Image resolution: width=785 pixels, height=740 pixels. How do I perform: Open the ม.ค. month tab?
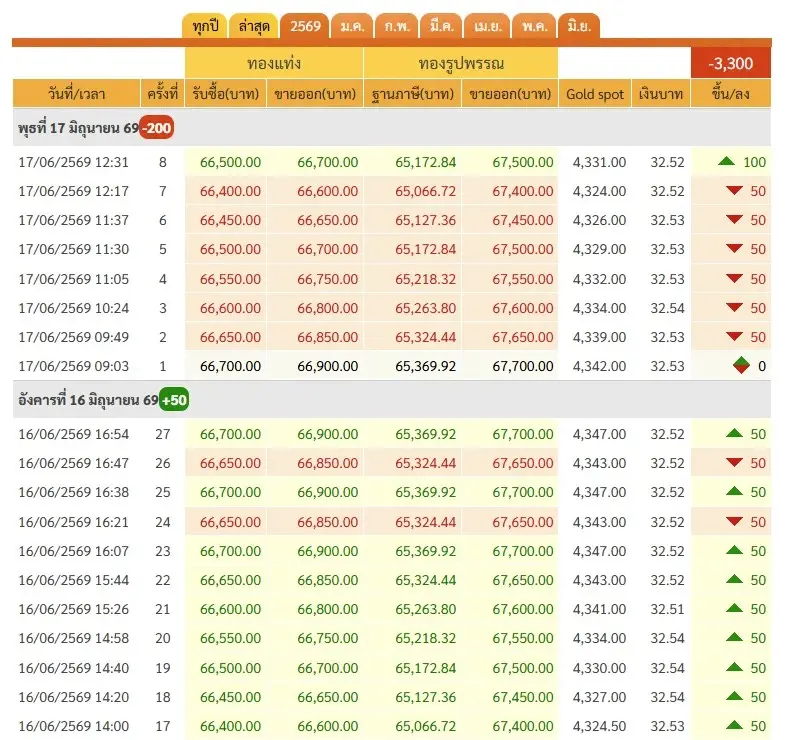coord(352,26)
